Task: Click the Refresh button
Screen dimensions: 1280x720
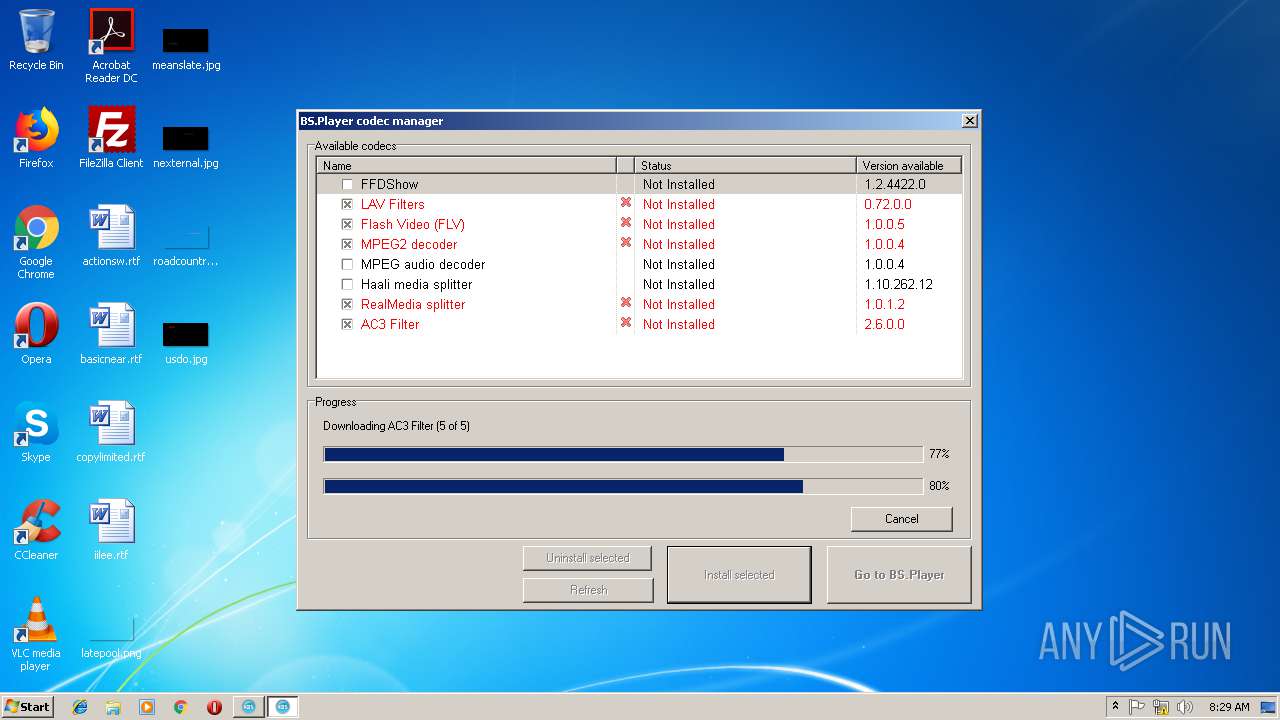Action: [x=587, y=590]
